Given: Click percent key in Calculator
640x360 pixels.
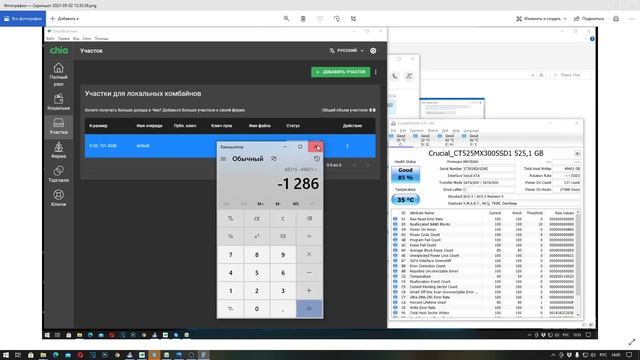Looking at the screenshot, I should coord(231,219).
